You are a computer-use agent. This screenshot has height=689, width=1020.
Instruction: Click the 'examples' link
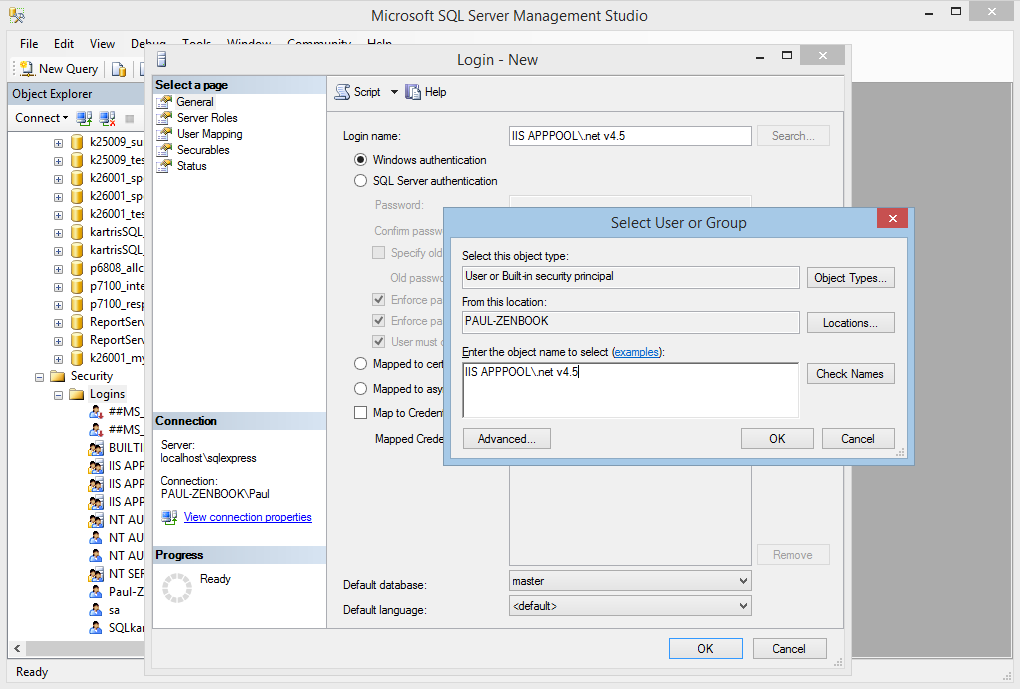pyautogui.click(x=636, y=353)
